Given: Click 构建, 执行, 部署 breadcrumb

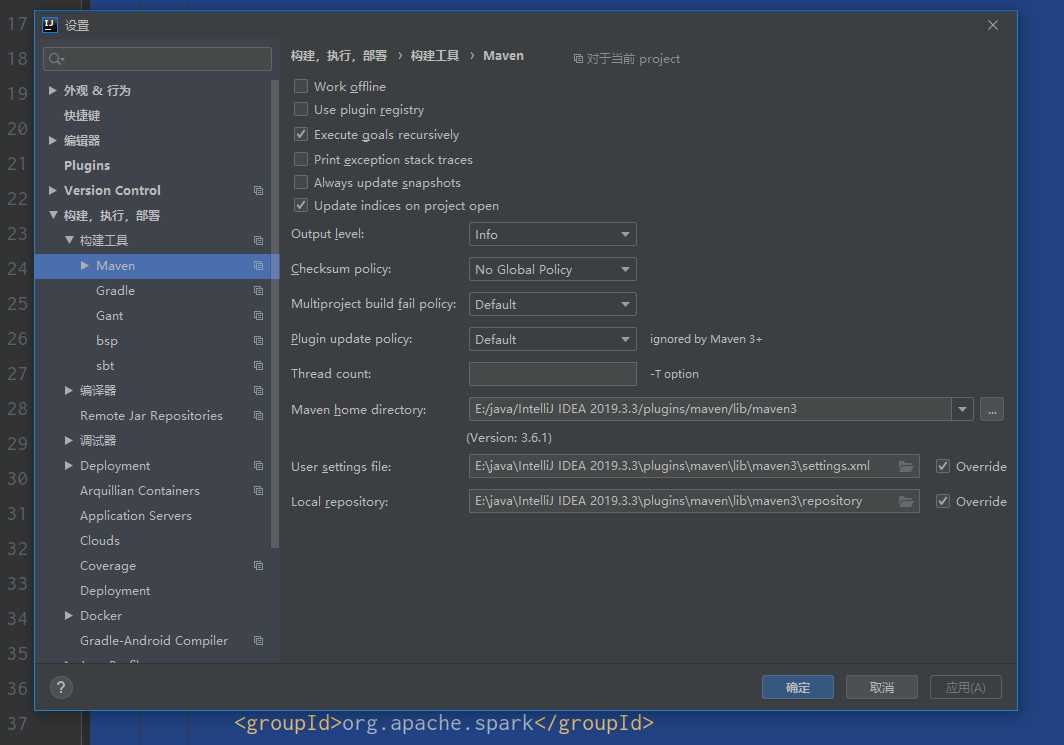Looking at the screenshot, I should tap(339, 56).
